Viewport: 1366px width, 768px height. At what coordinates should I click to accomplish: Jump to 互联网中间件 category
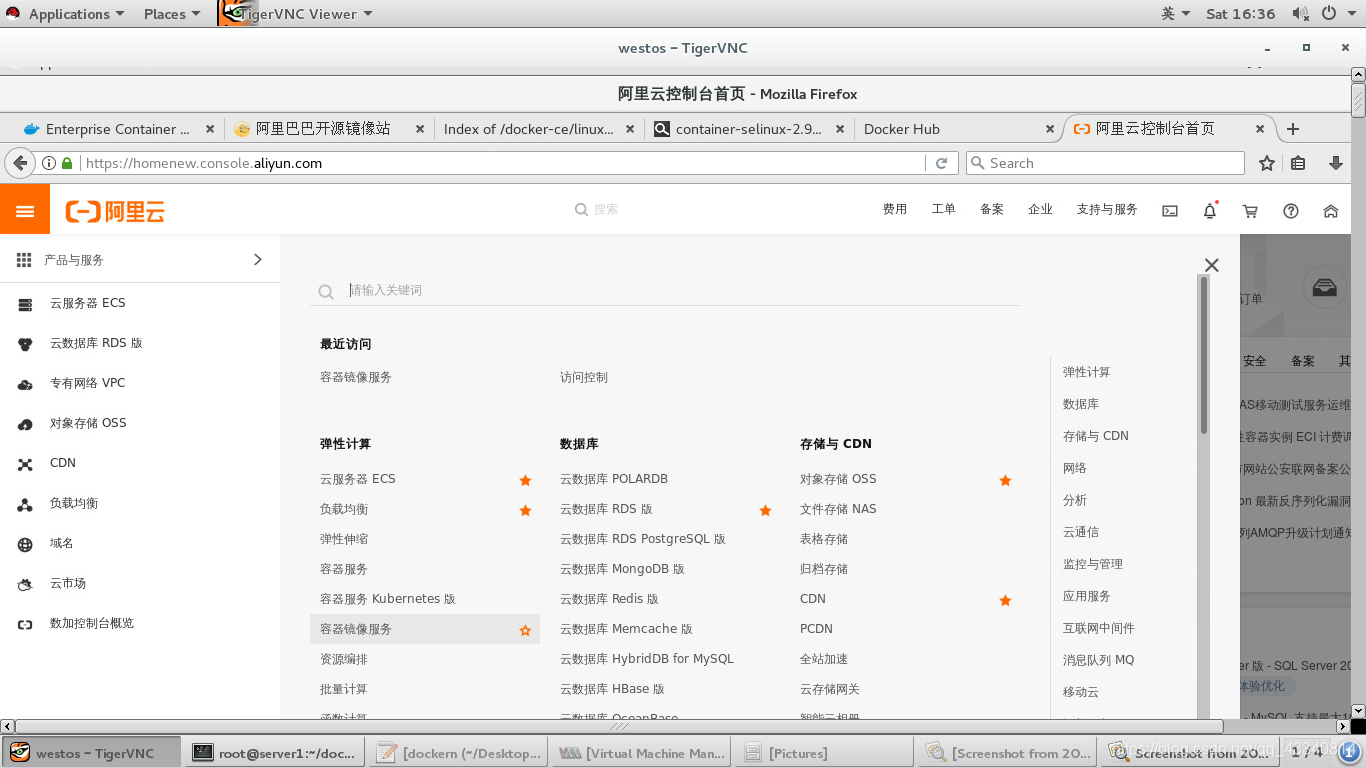[x=1099, y=628]
